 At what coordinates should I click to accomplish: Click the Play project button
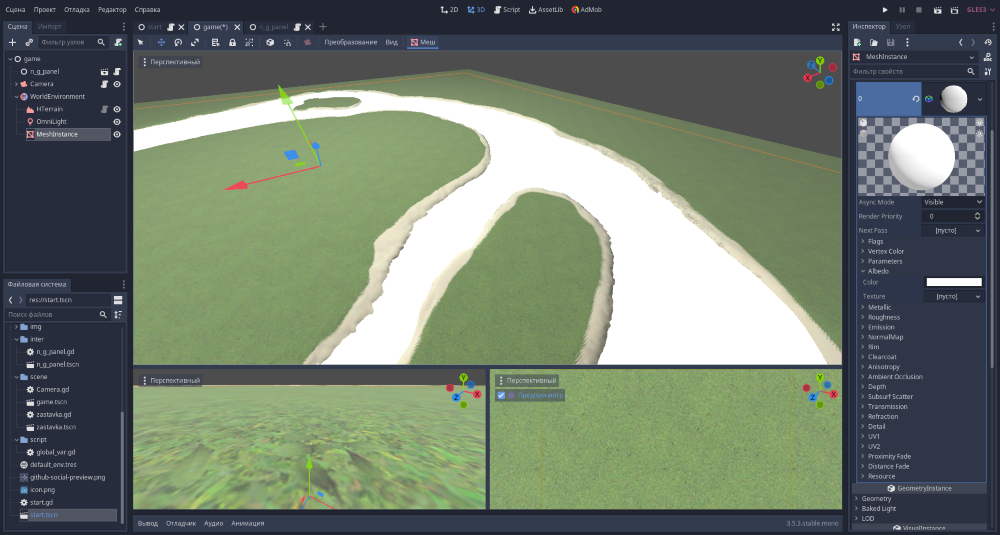885,9
